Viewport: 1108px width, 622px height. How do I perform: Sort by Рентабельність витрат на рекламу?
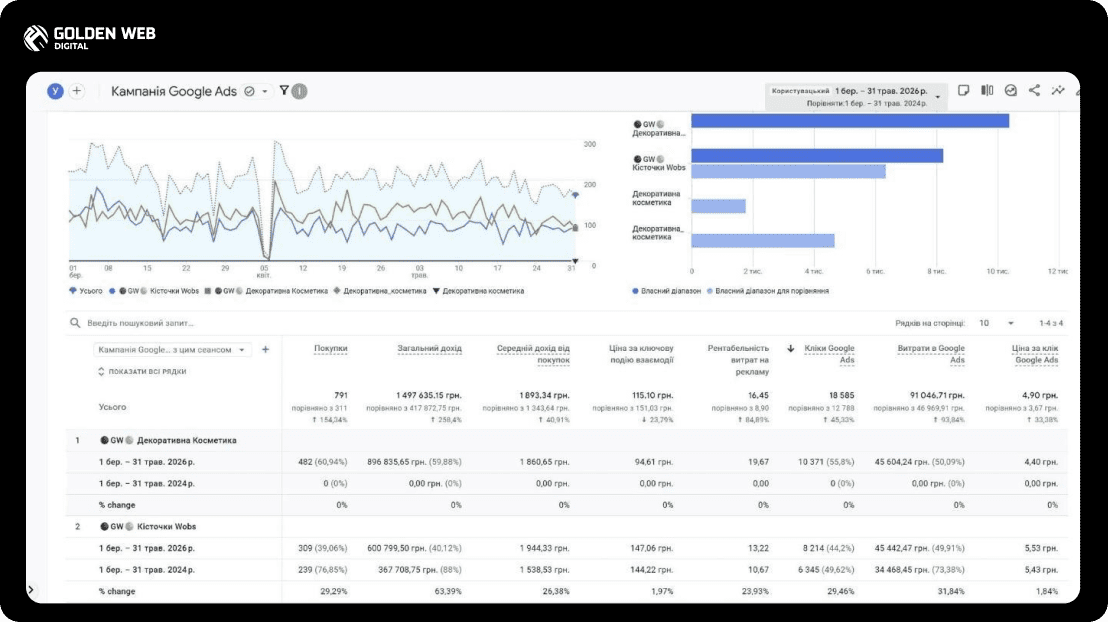(x=738, y=360)
